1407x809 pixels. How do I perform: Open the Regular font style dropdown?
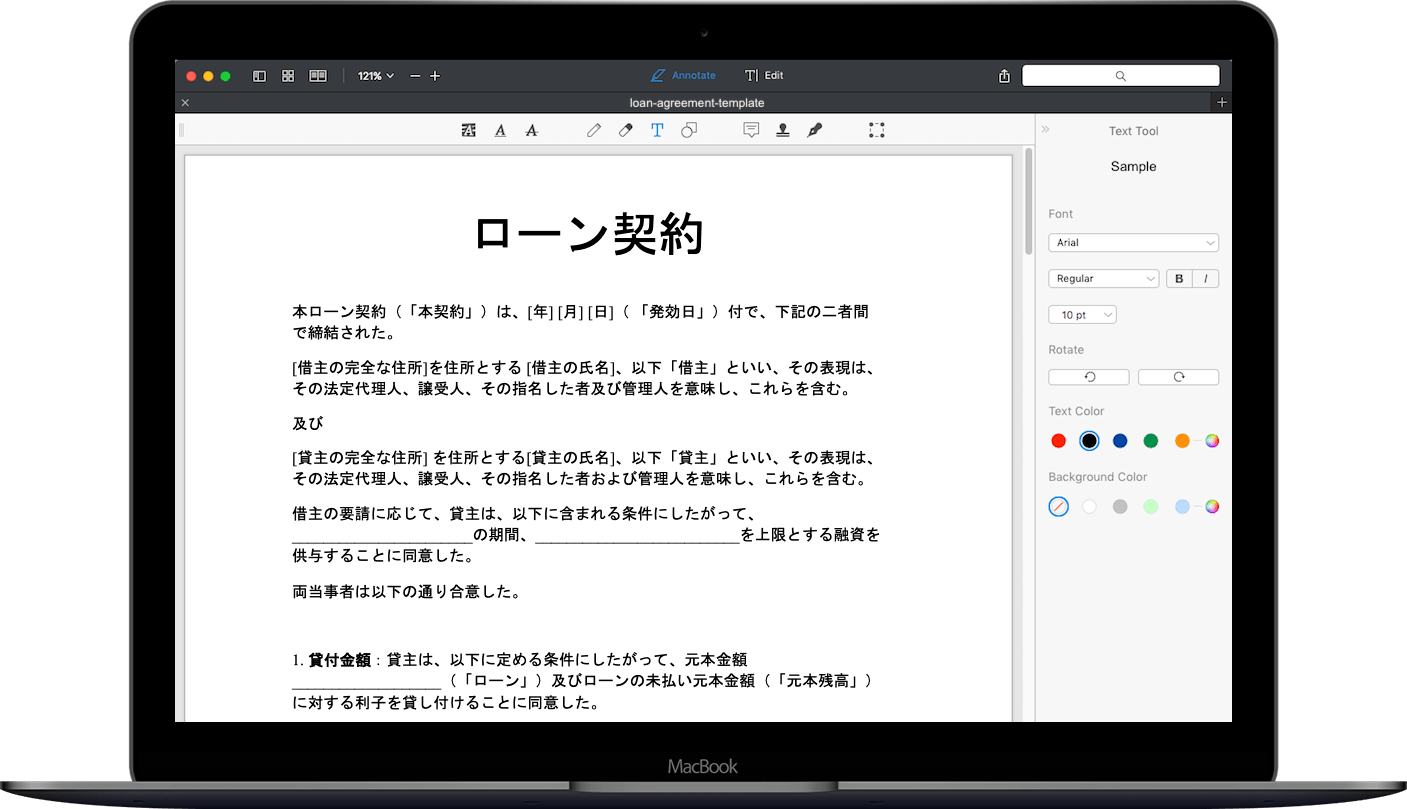click(1103, 279)
